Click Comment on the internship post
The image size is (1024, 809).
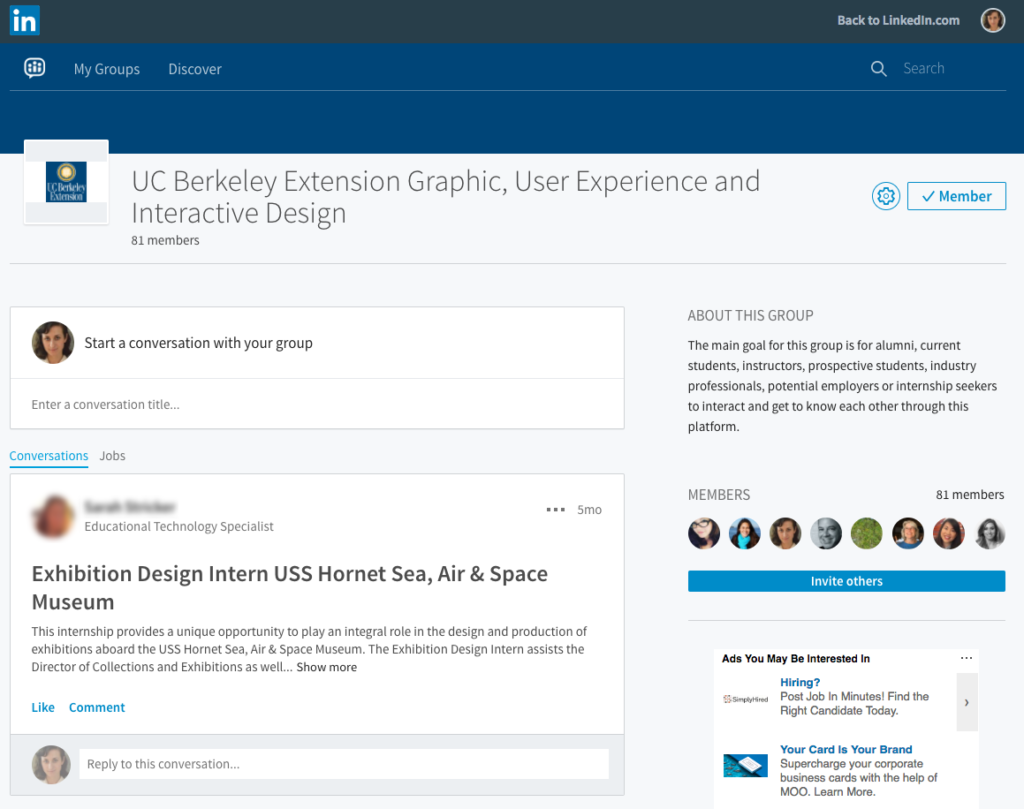tap(97, 707)
